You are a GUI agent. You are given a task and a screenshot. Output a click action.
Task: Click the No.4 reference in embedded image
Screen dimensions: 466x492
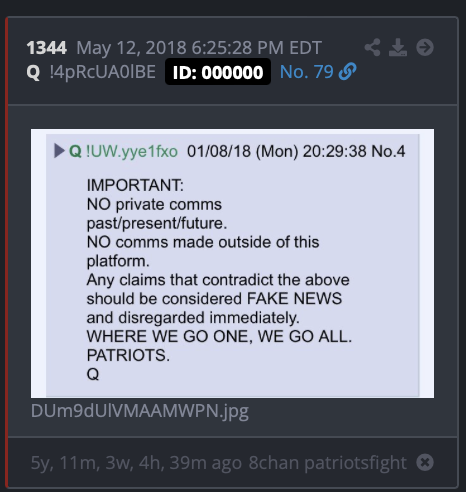388,151
